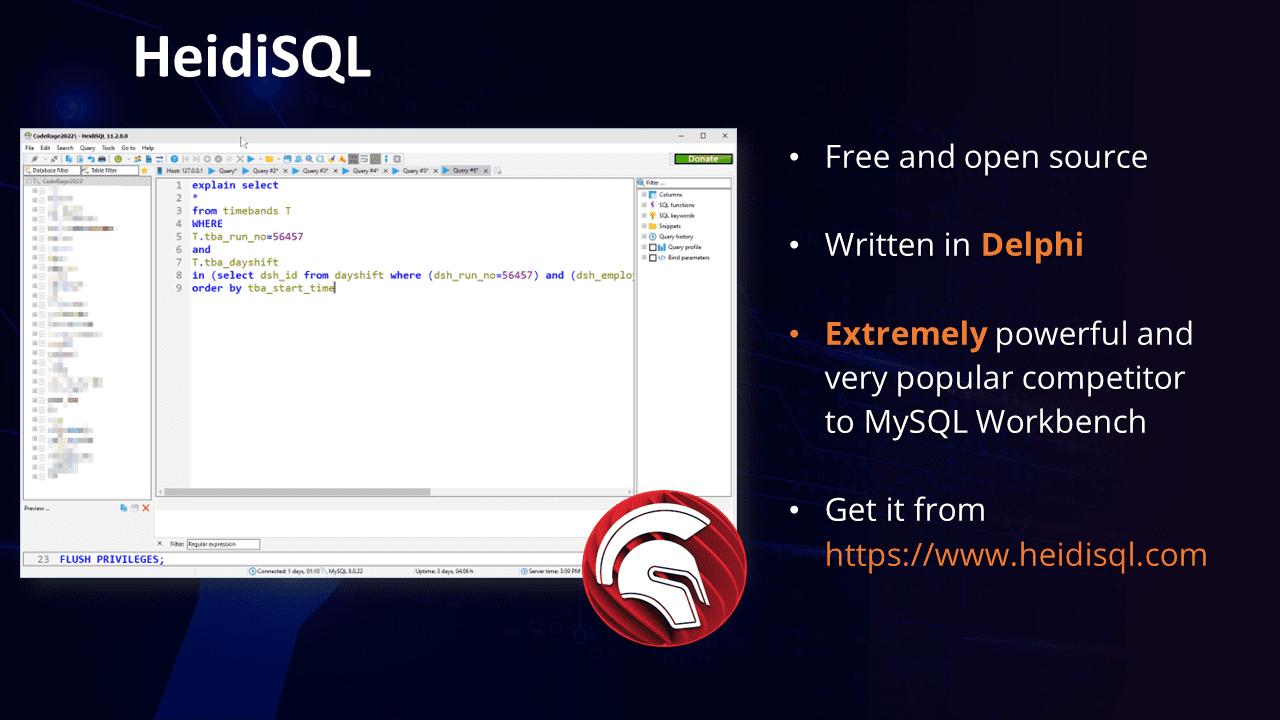The height and width of the screenshot is (720, 1280).
Task: Click the red X in Preview panel
Action: click(146, 508)
